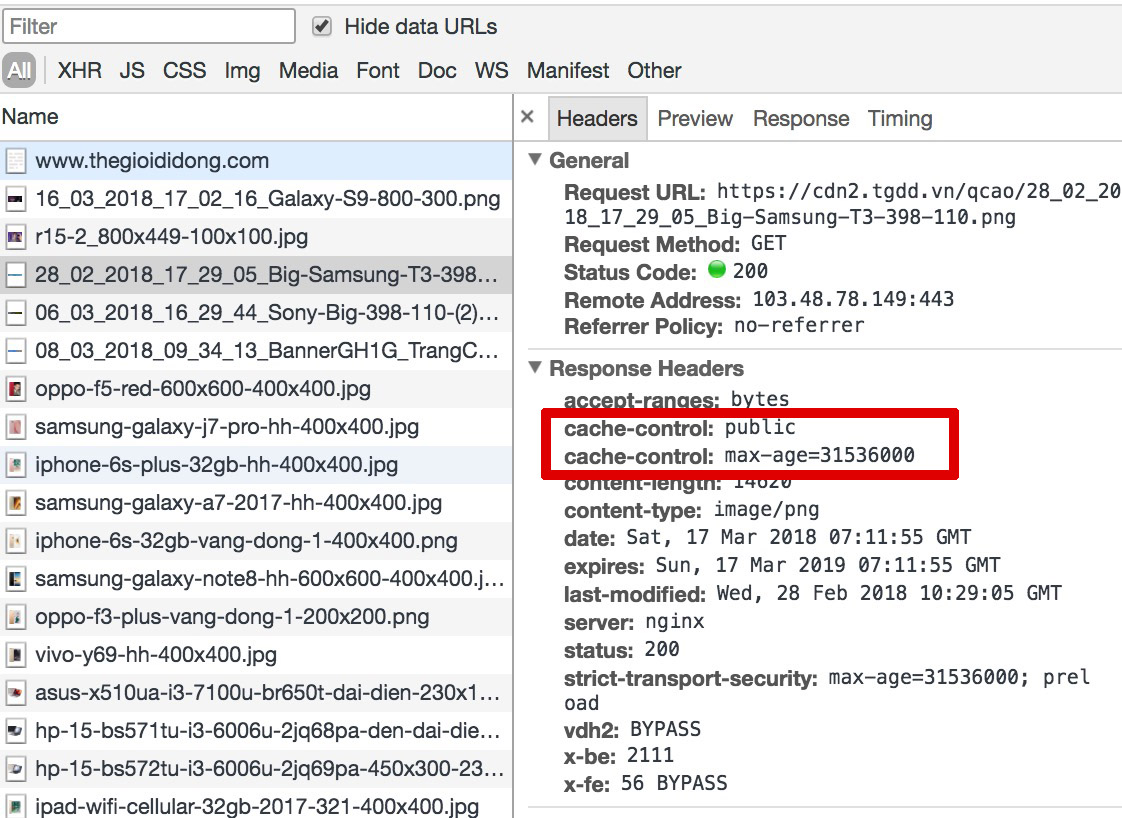Click the icon for samsung-galaxy-j7-pro-hh file
1122x818 pixels.
(15, 428)
